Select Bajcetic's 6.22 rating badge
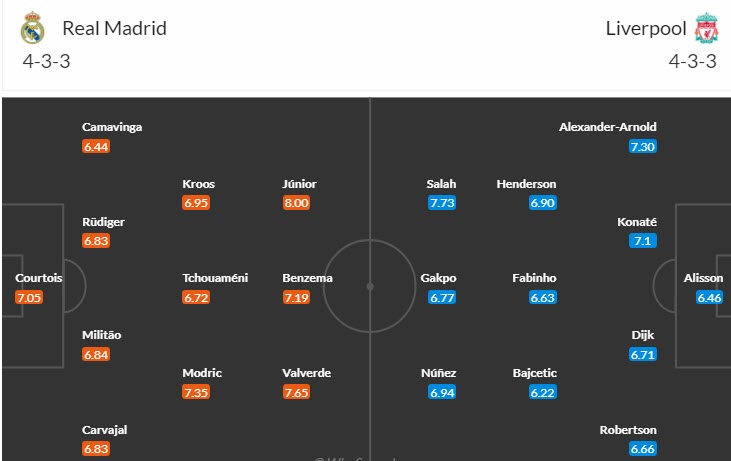 click(542, 392)
